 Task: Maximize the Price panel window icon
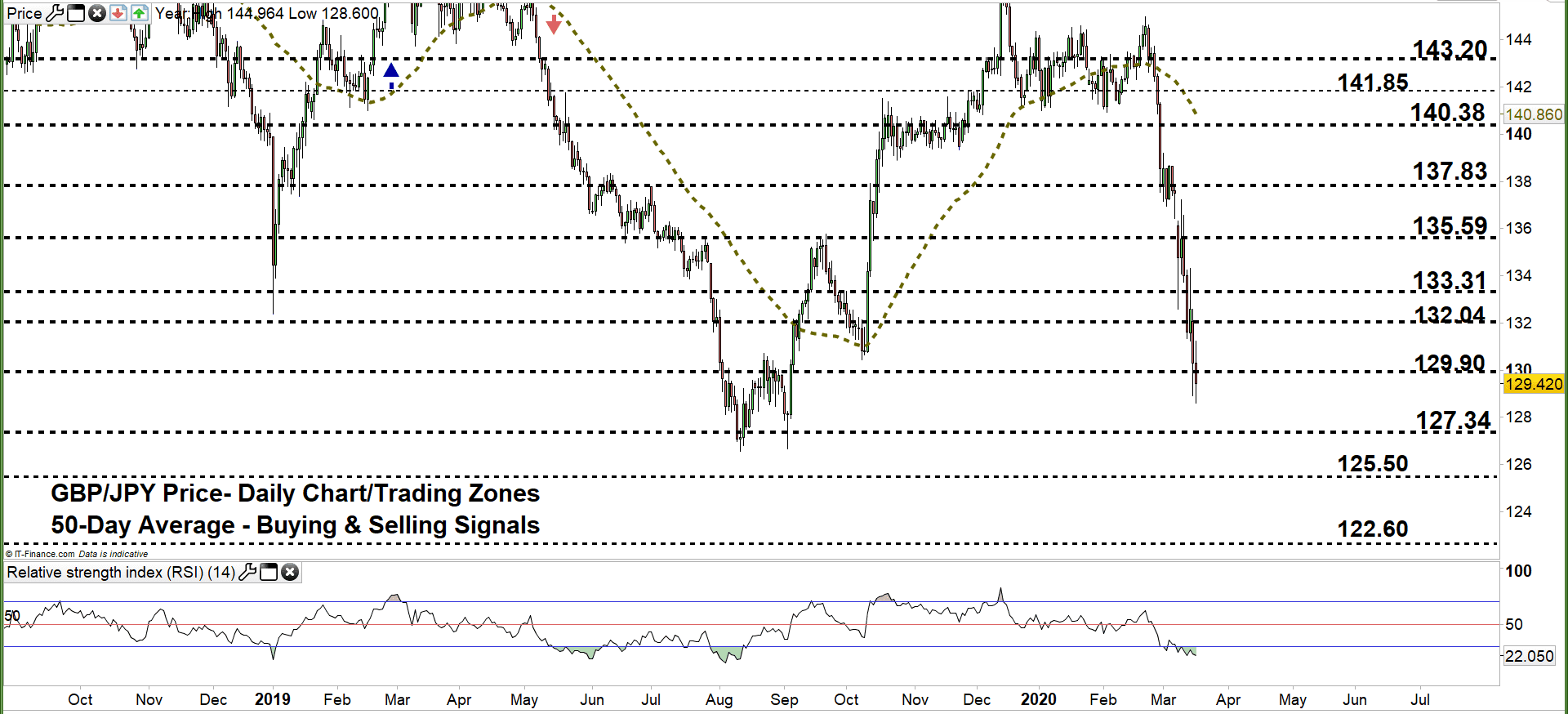tap(76, 13)
